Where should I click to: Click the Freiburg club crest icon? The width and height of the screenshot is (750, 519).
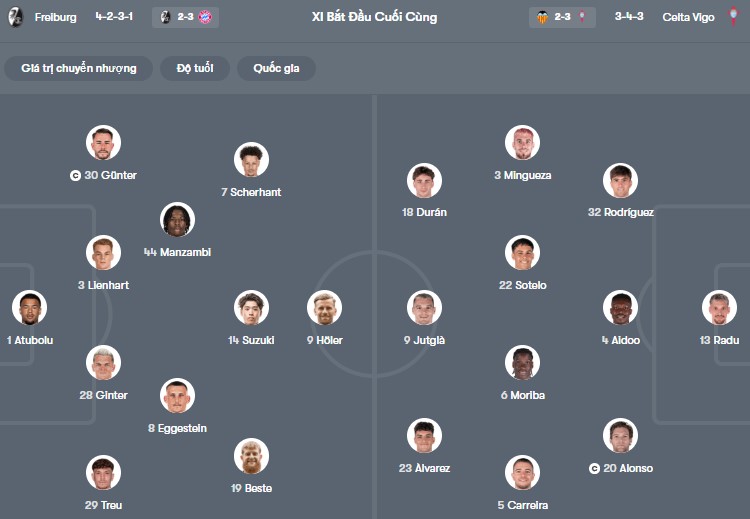coord(15,17)
